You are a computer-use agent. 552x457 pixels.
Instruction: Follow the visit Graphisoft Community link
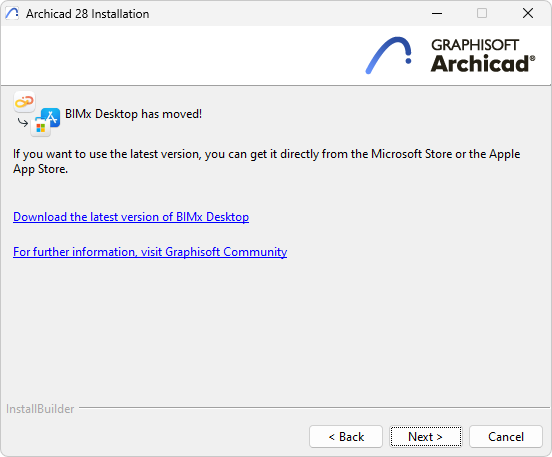tap(150, 252)
